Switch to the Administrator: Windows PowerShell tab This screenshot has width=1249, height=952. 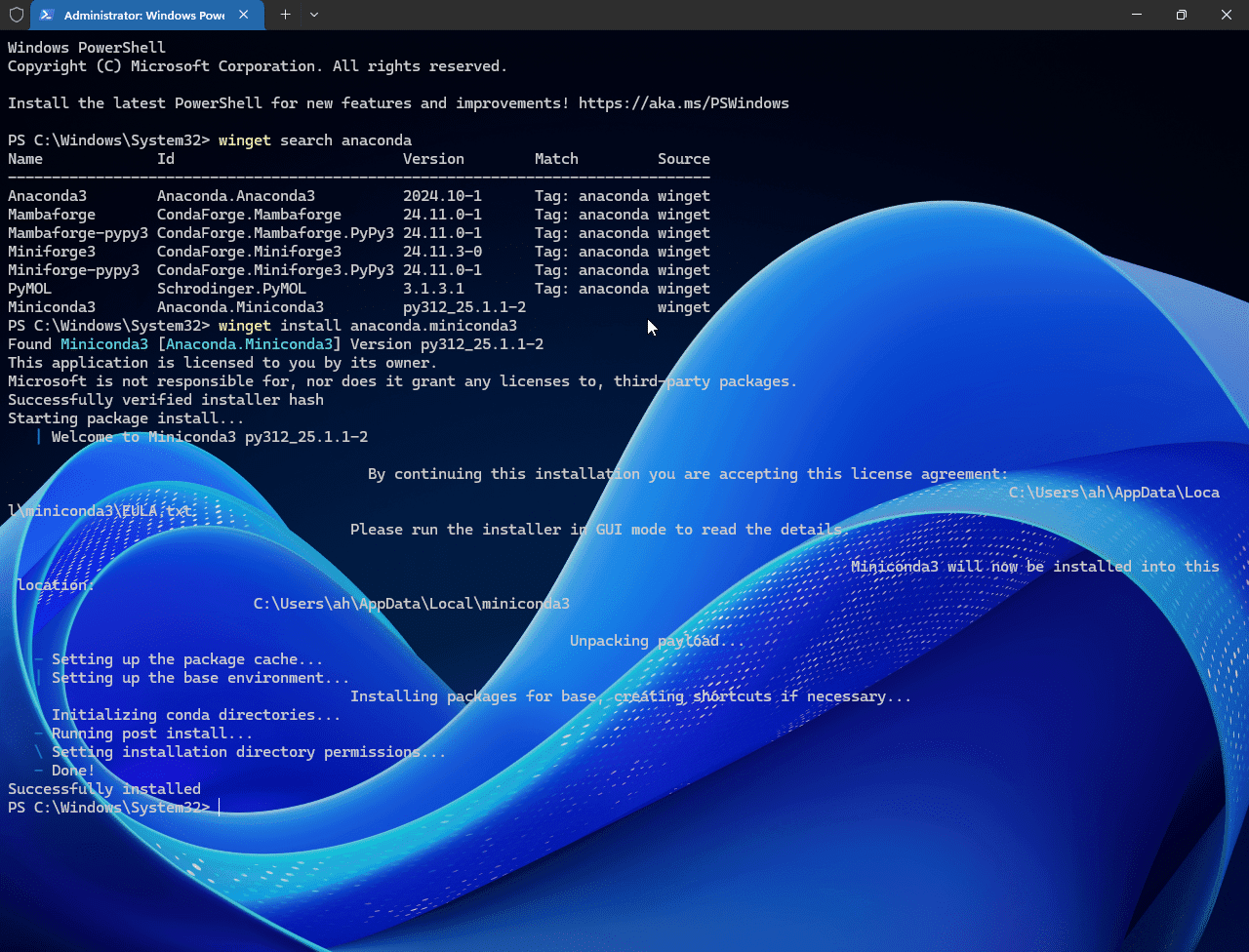tap(137, 15)
